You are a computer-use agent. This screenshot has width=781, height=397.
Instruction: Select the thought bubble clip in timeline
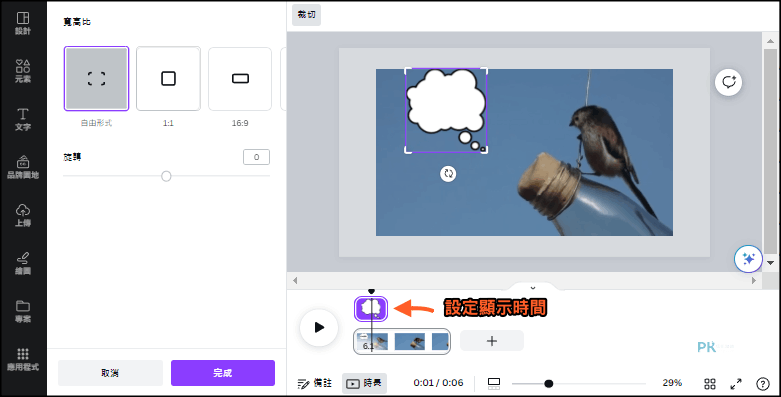[x=371, y=308]
